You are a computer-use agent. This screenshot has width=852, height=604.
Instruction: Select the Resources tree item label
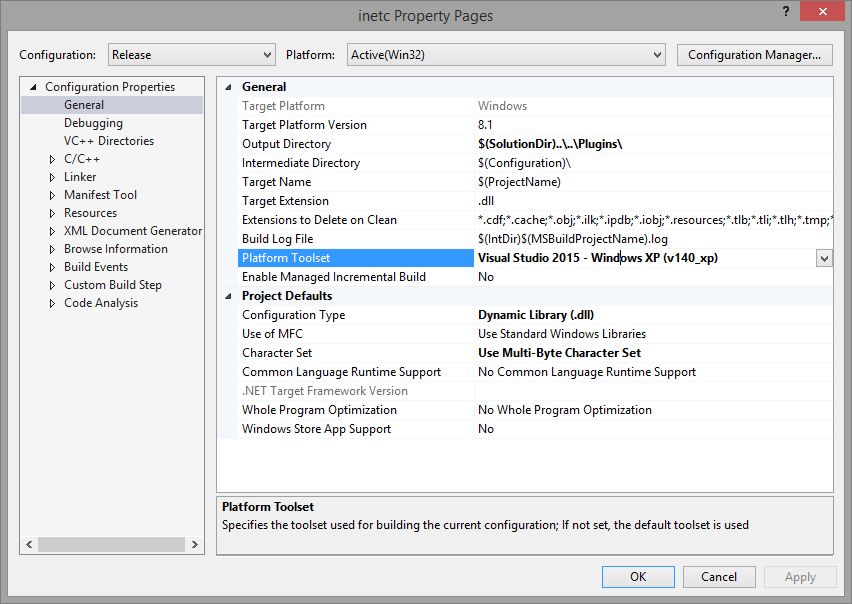click(90, 212)
